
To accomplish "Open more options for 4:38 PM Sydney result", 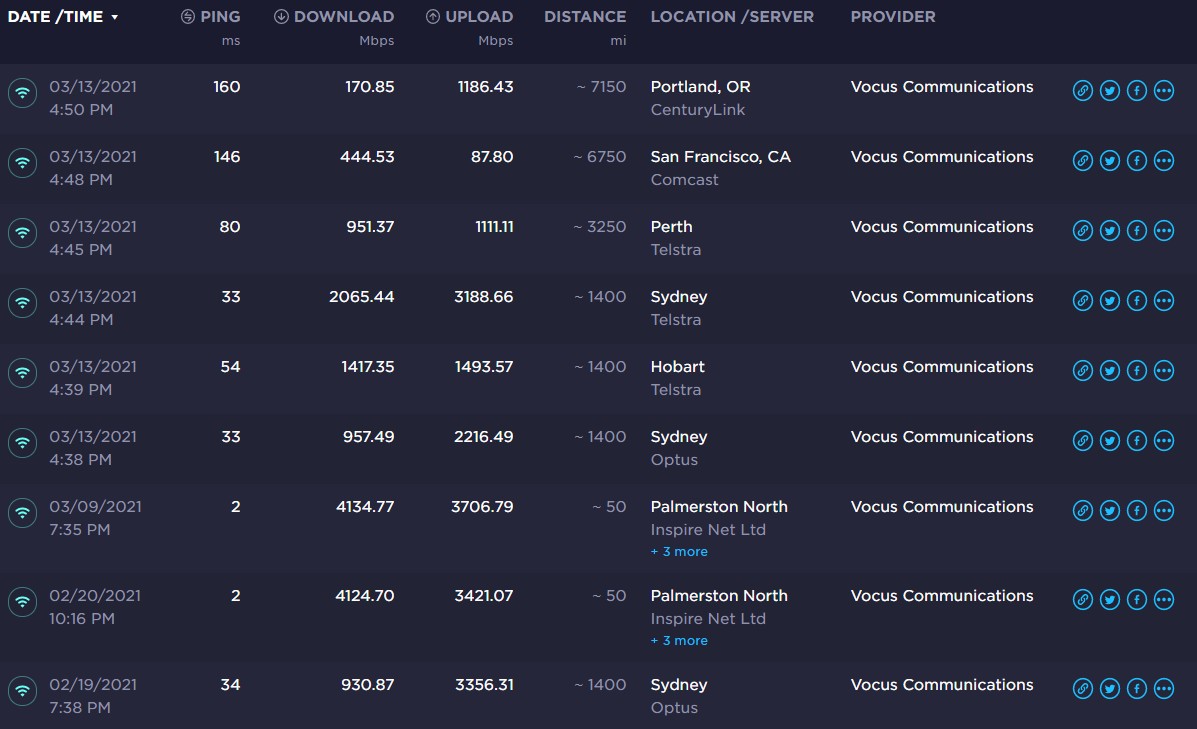I will (1163, 441).
